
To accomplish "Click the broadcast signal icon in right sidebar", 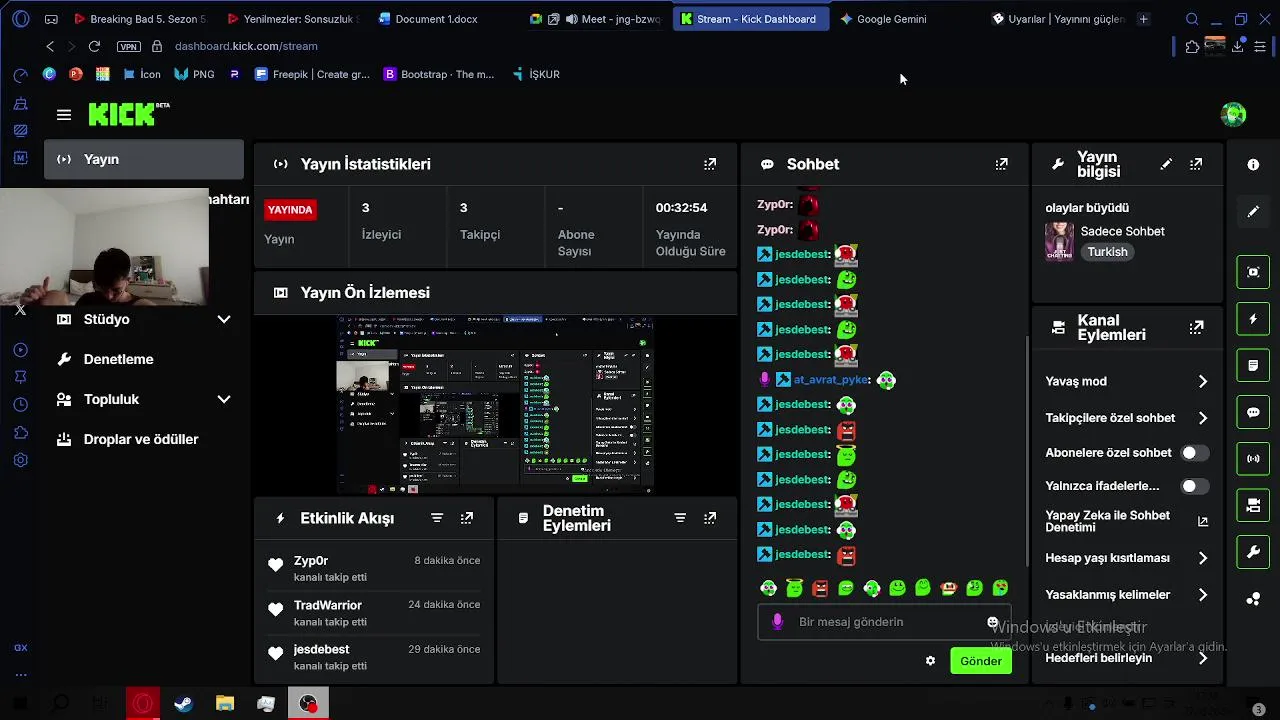I will [1253, 459].
